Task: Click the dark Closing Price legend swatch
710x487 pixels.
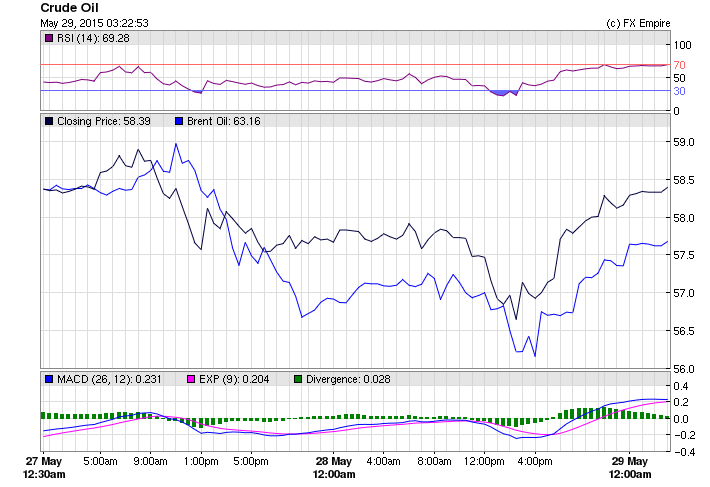Action: tap(49, 121)
